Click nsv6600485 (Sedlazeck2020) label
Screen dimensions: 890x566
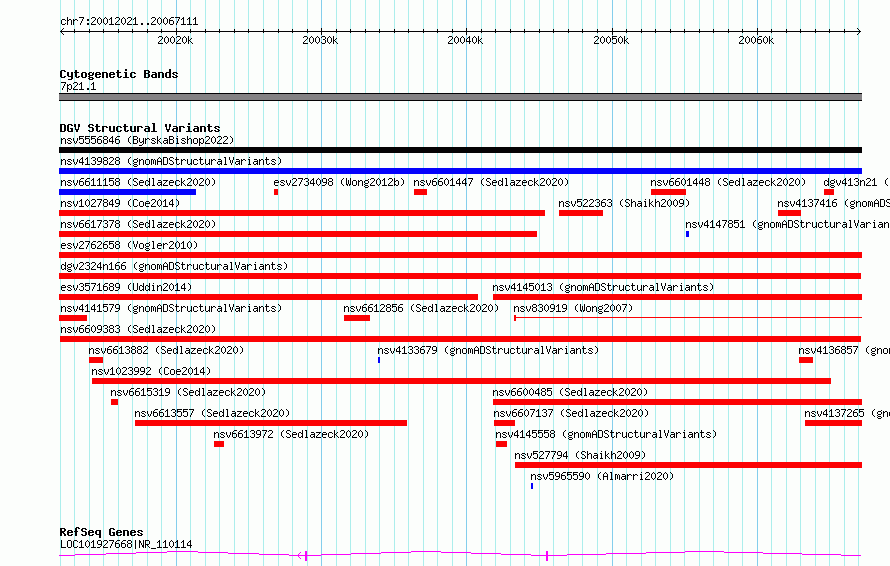[x=570, y=392]
